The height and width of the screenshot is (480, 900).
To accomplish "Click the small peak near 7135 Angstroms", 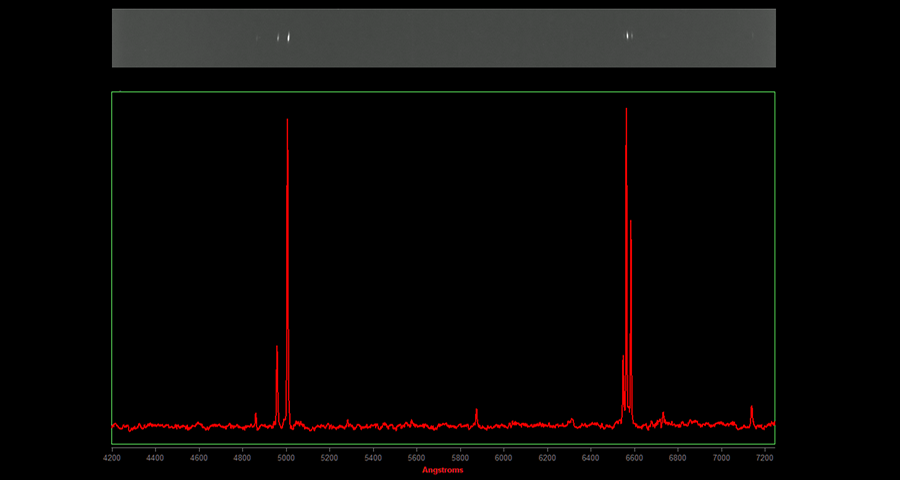I will pos(751,408).
